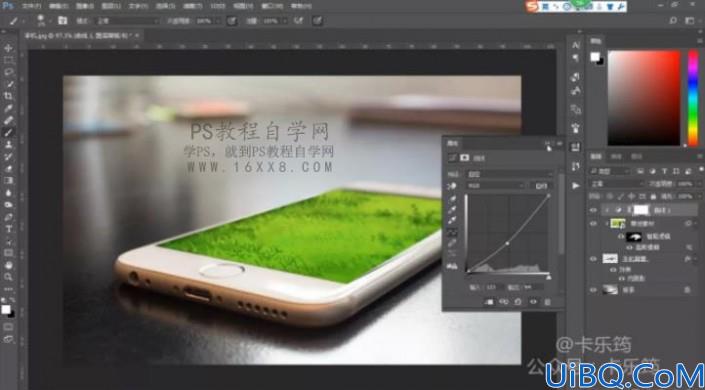Open the RGB channel dropdown in Curves
705x390 pixels.
click(x=496, y=185)
